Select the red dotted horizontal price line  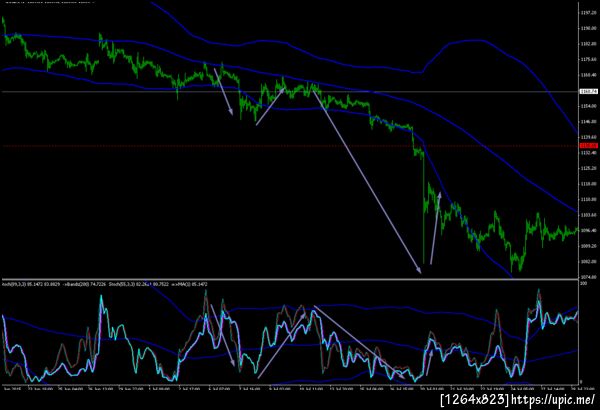tap(289, 146)
